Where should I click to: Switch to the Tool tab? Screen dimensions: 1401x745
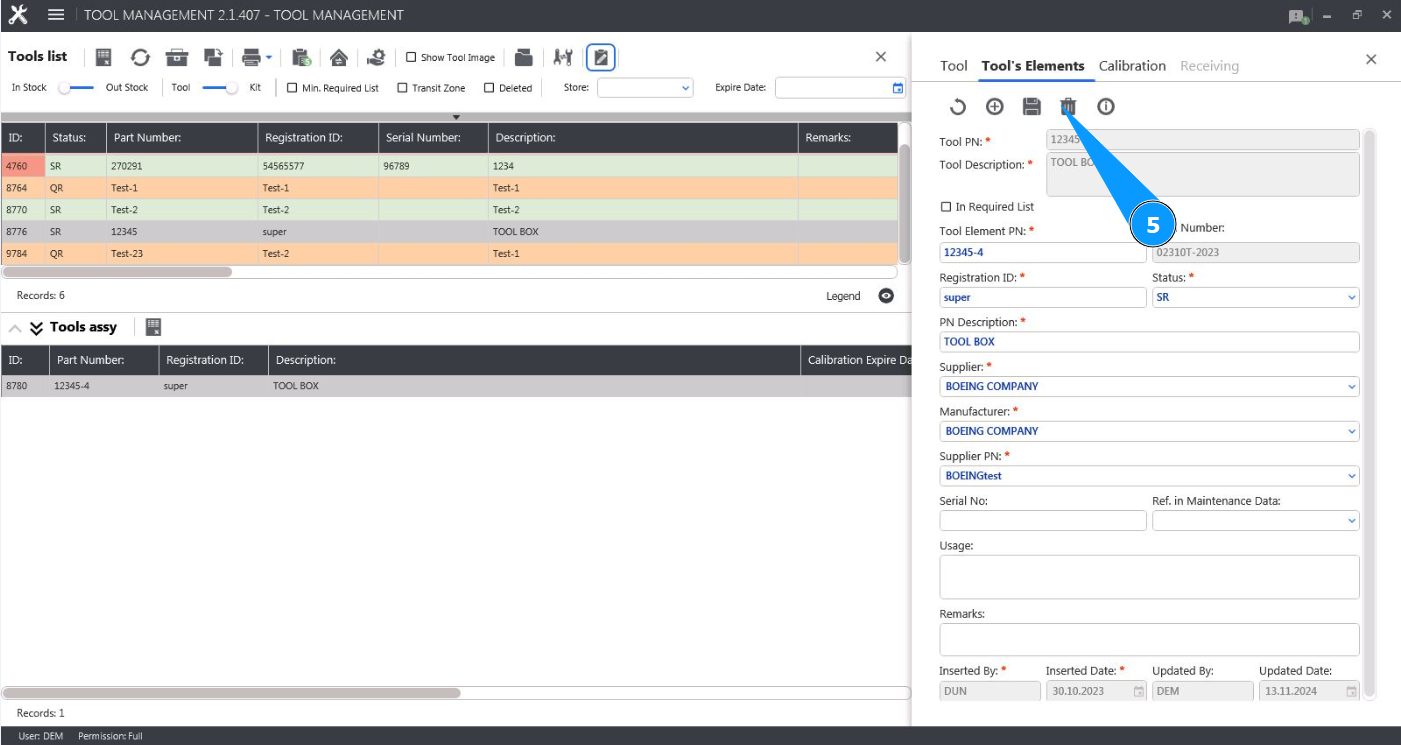[953, 66]
